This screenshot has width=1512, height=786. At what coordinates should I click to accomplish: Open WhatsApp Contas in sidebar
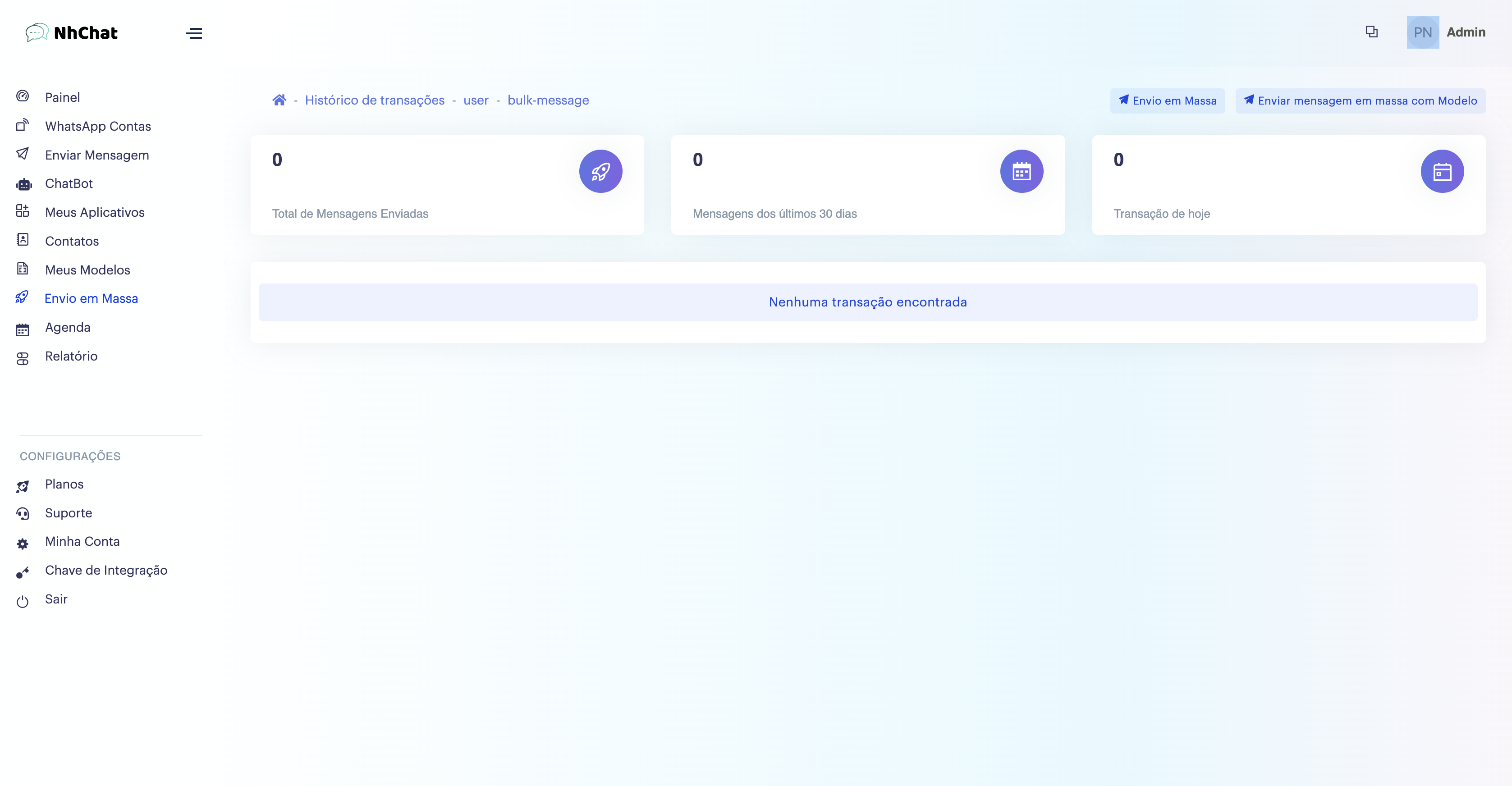(97, 126)
